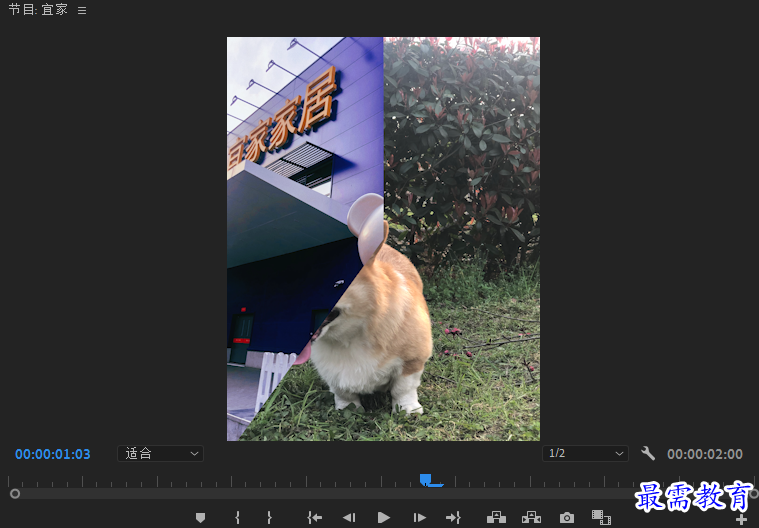Click the Lift button
The height and width of the screenshot is (528, 759).
(x=496, y=517)
